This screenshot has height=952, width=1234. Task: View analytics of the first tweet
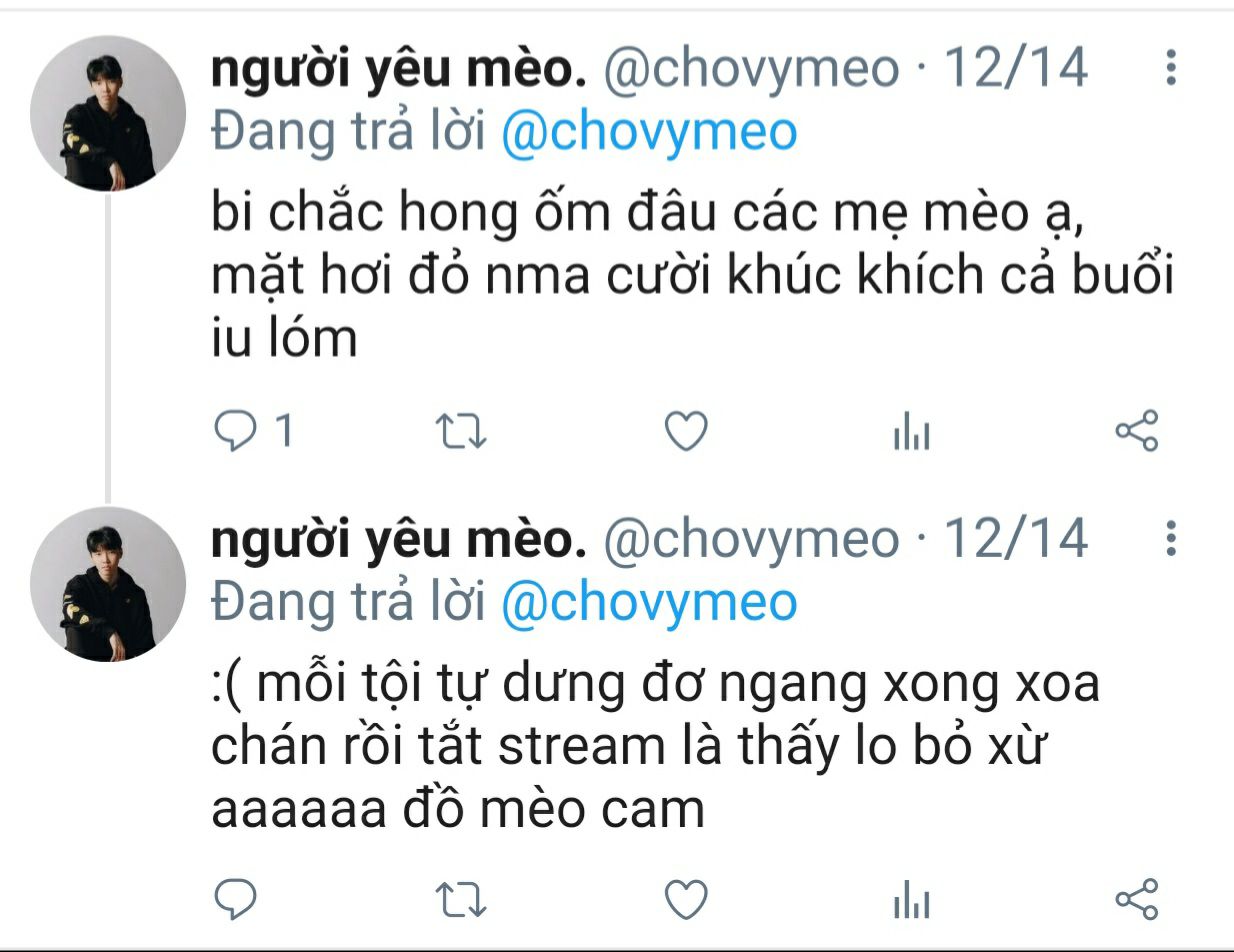[x=911, y=433]
